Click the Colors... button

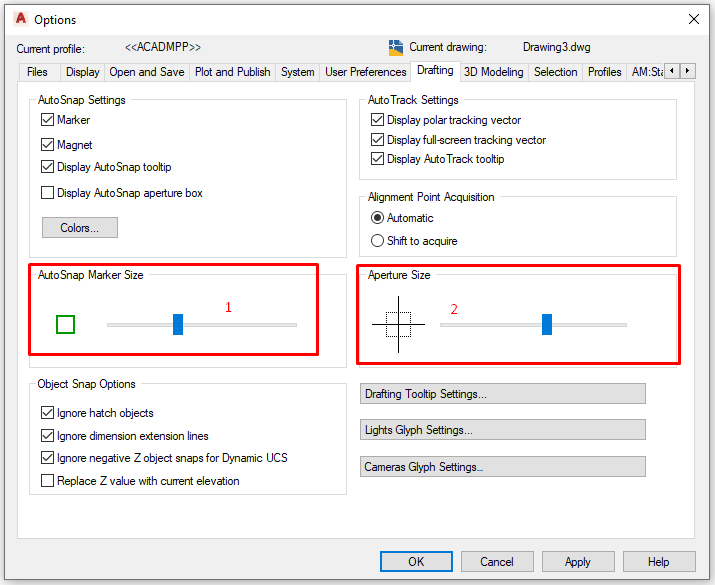pyautogui.click(x=80, y=228)
